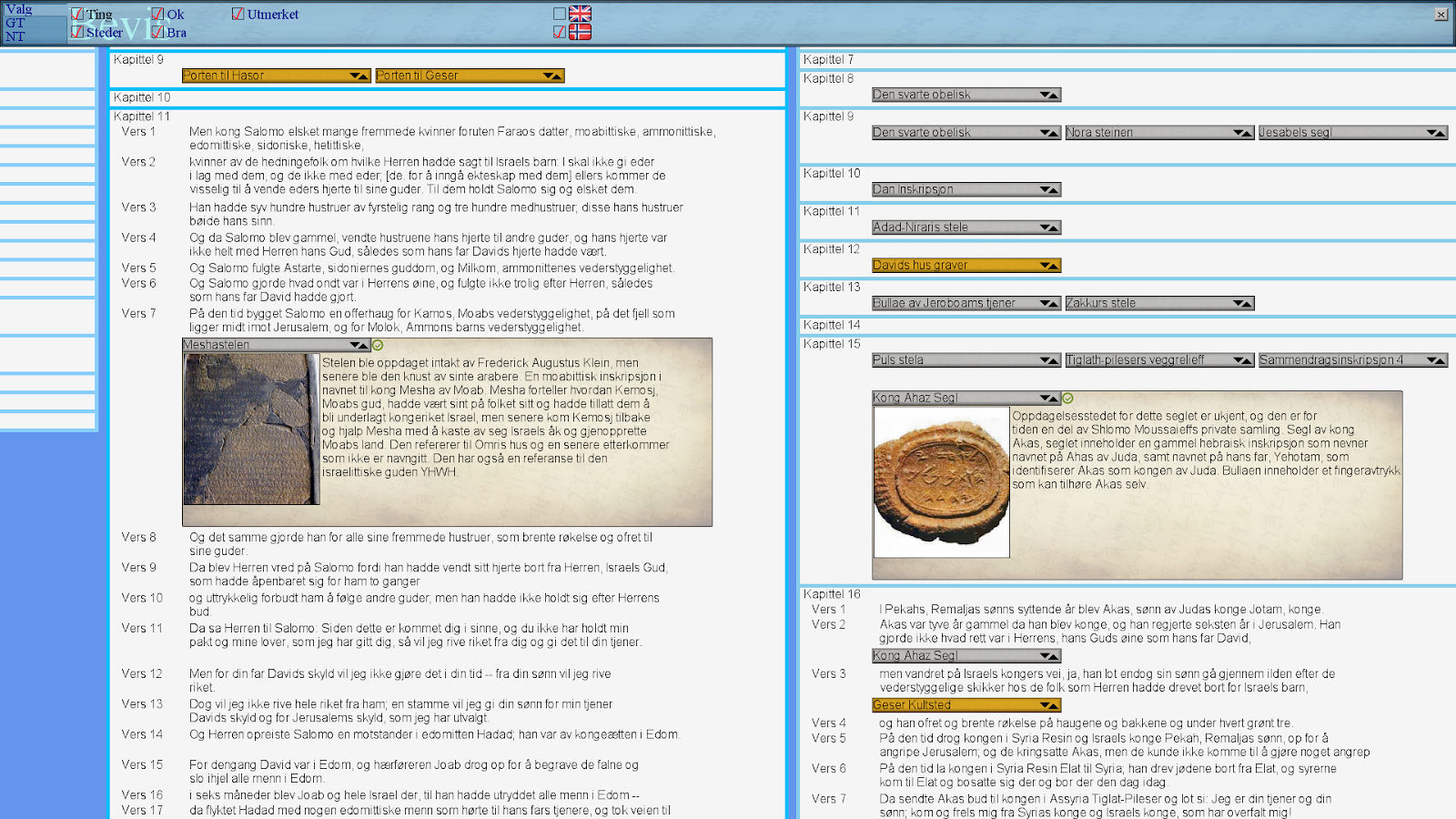Select the Kapittel 16 heading in right pane

pyautogui.click(x=832, y=594)
